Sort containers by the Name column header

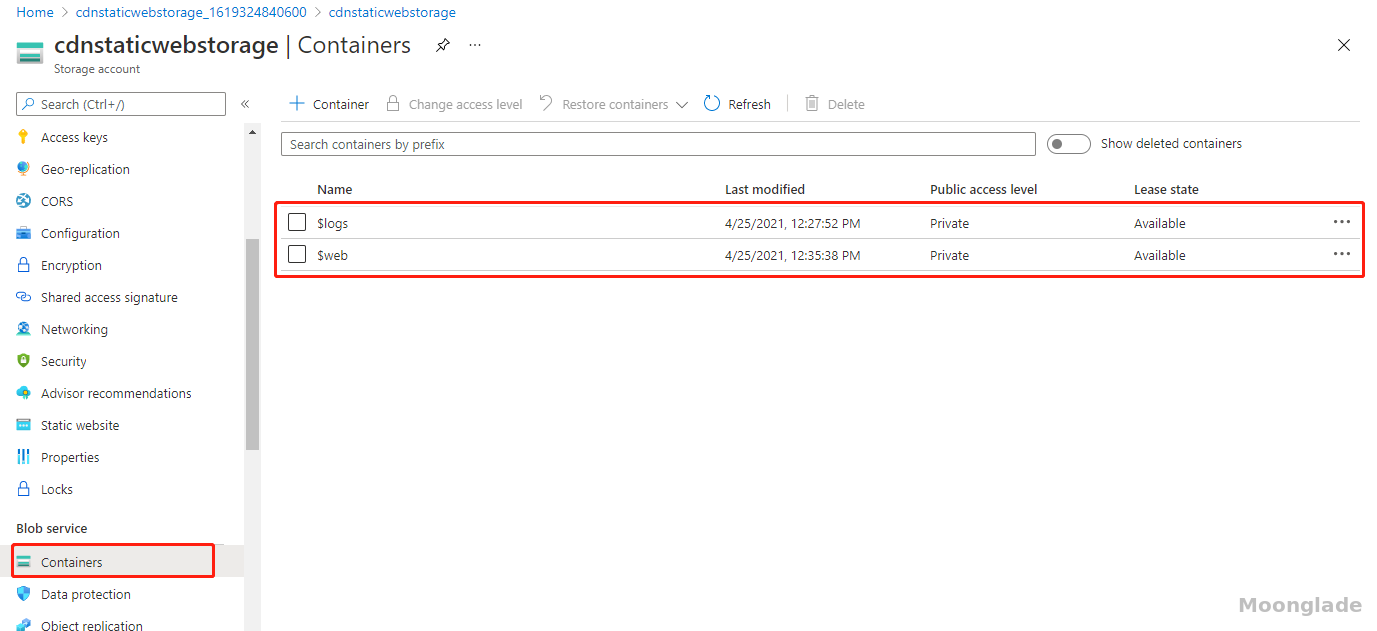(x=334, y=189)
